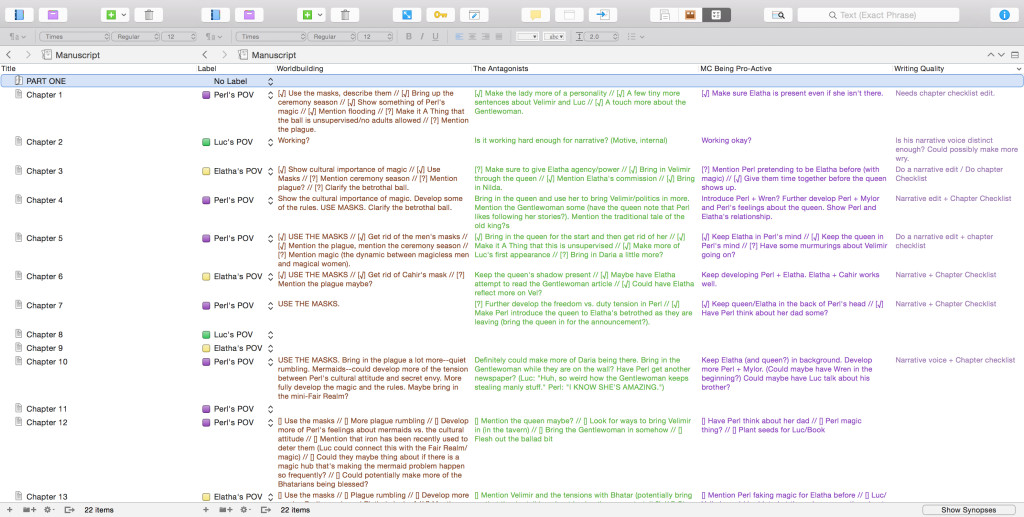This screenshot has height=517, width=1024.
Task: Click the yellow Comment icon
Action: coord(535,14)
